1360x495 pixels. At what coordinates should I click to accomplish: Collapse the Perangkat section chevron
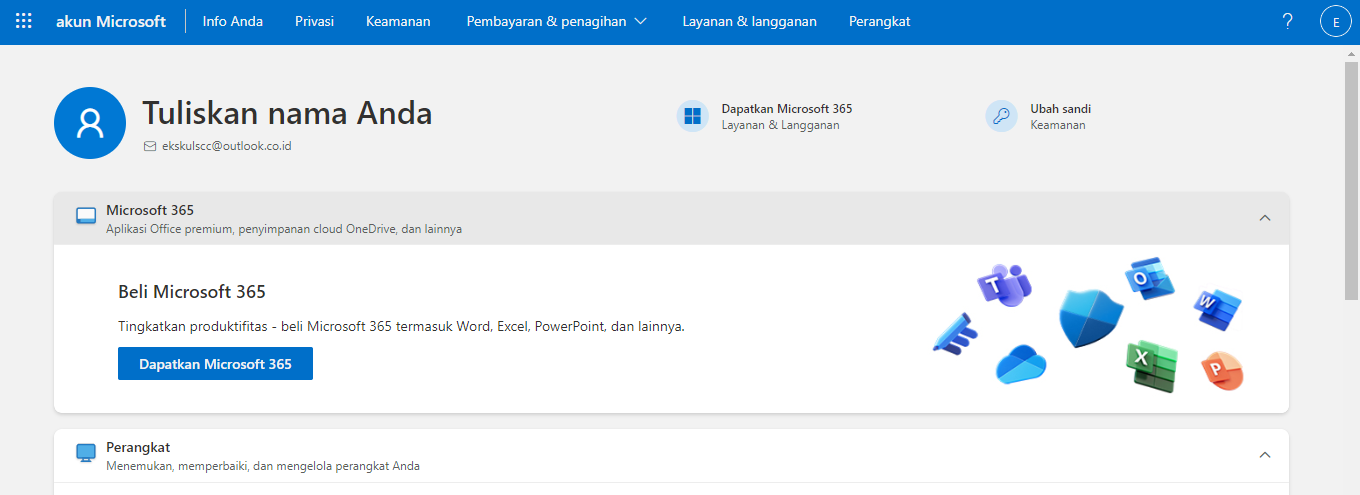[1264, 455]
